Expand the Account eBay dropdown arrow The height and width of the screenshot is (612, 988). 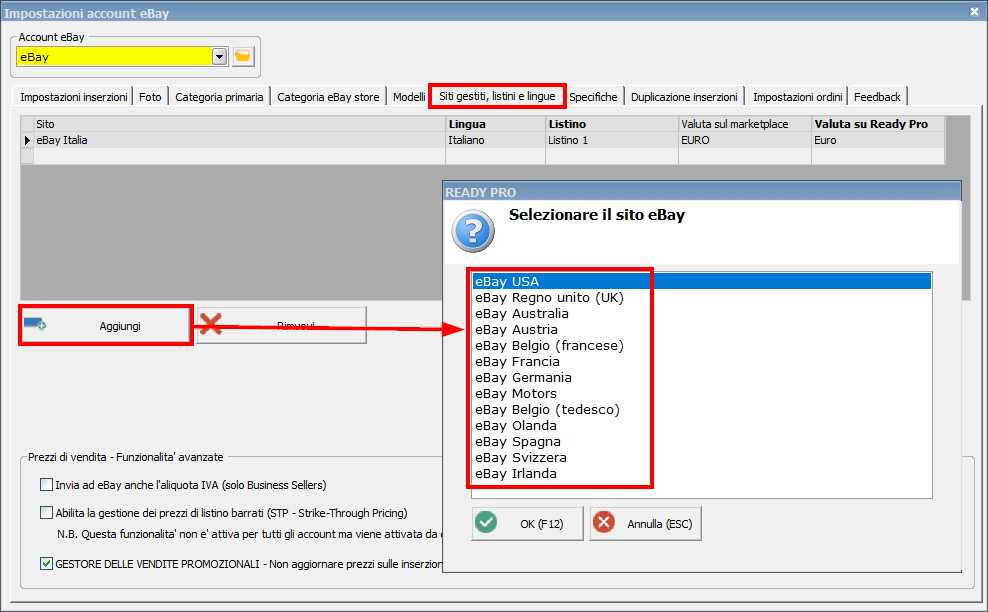pyautogui.click(x=219, y=57)
